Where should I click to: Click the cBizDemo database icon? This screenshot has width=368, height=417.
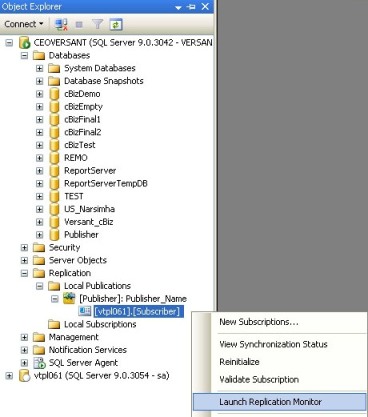(54, 94)
